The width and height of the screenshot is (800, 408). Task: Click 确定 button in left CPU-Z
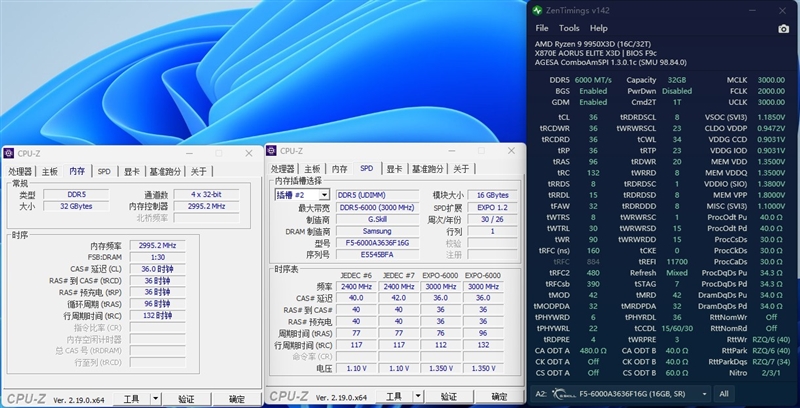coord(237,399)
